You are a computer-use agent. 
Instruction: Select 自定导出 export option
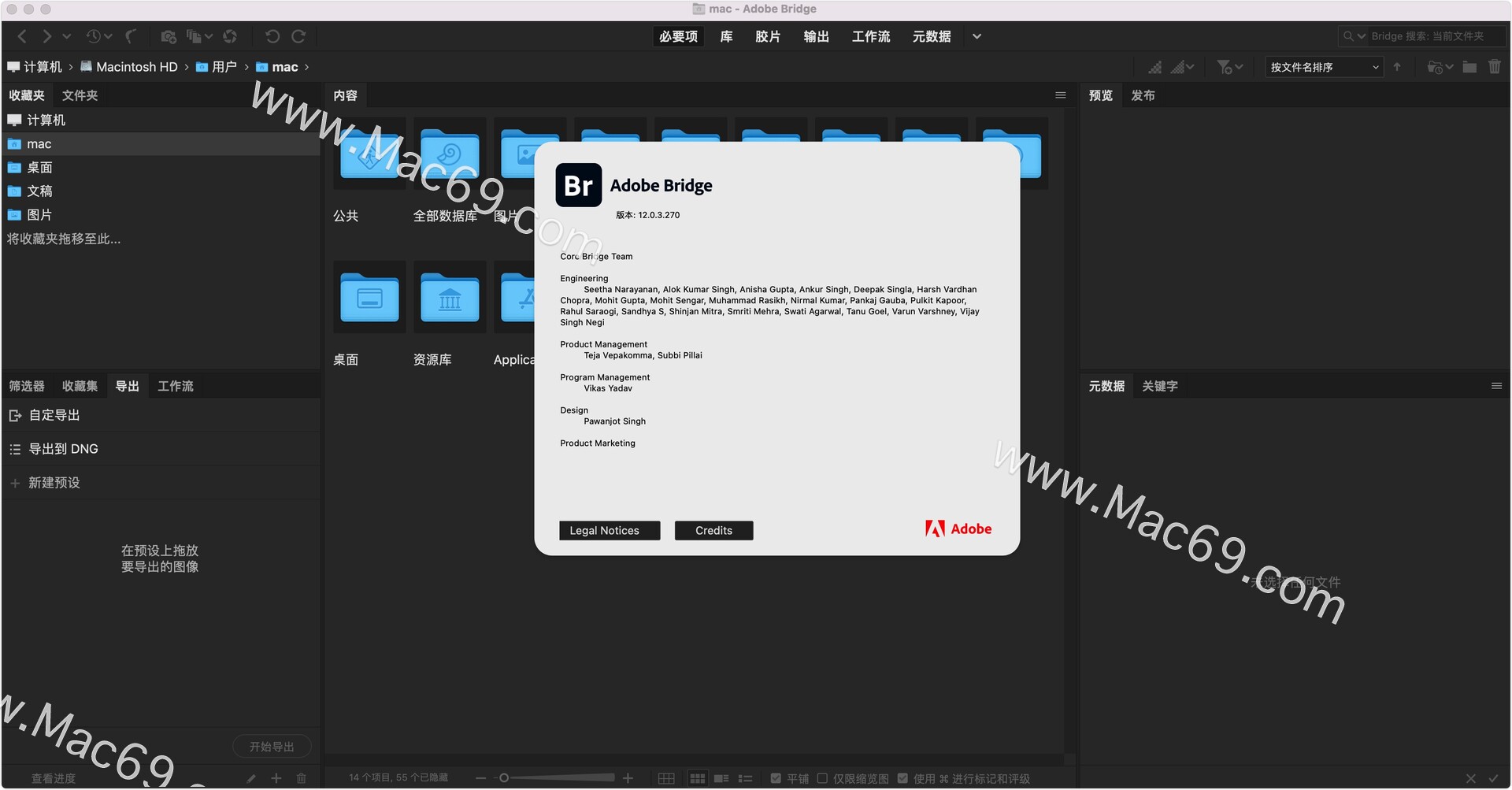click(161, 415)
